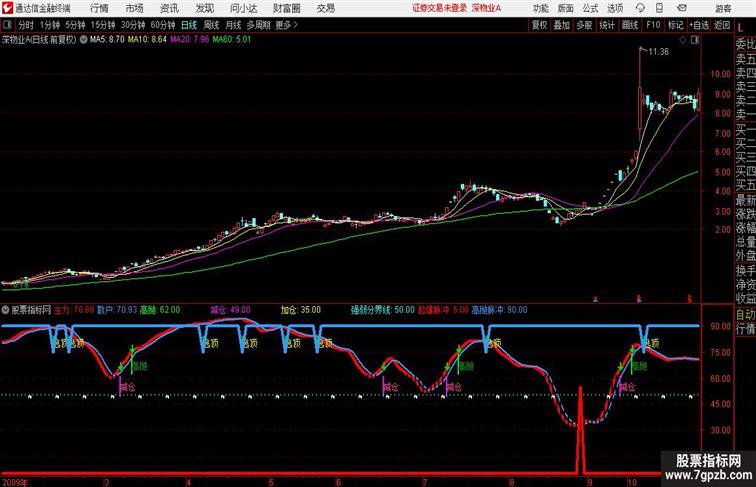Click the MA20: 7.96 value label
The height and width of the screenshot is (487, 756).
[x=190, y=40]
